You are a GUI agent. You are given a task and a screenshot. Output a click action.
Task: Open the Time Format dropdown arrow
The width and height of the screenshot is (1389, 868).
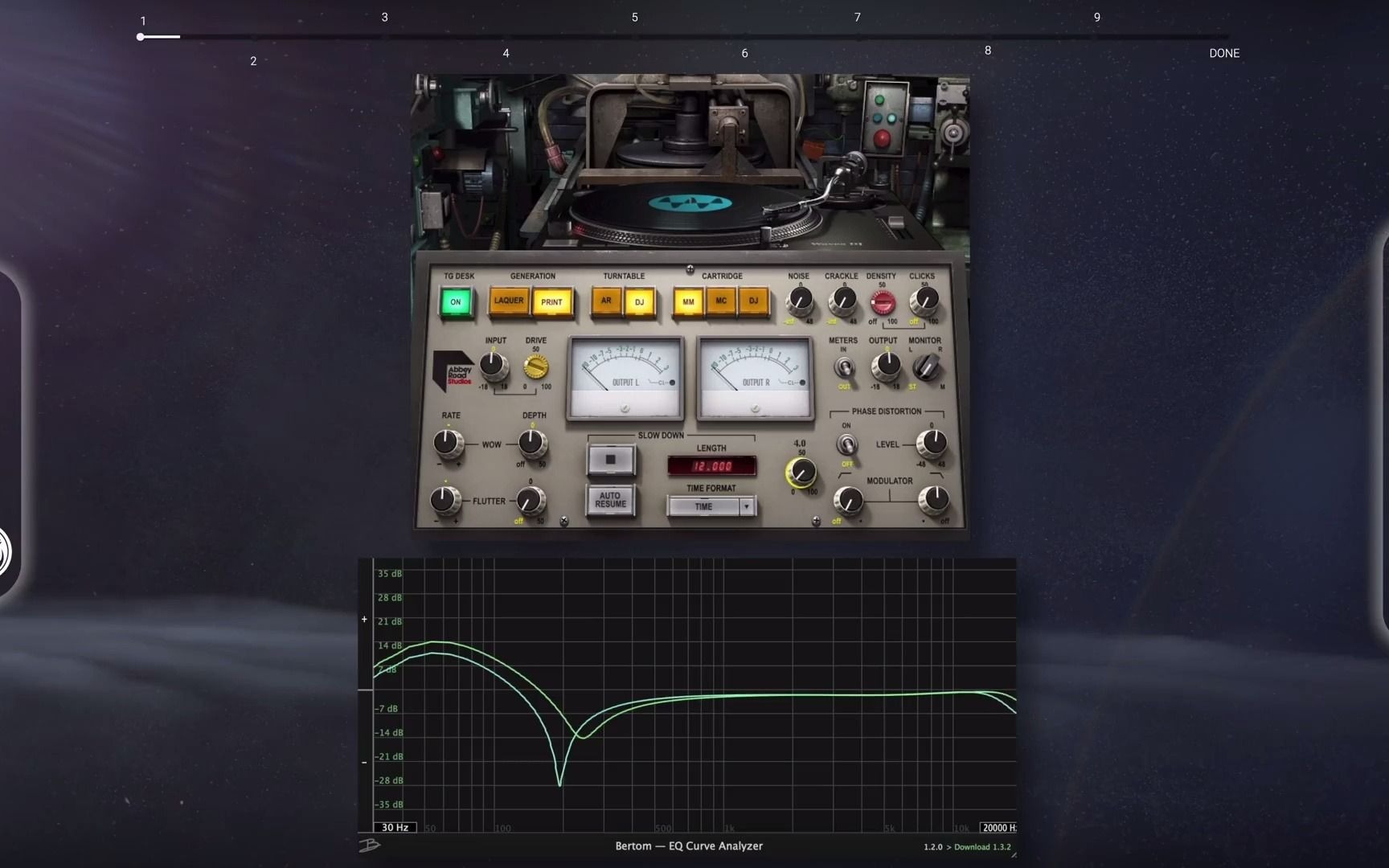(747, 506)
